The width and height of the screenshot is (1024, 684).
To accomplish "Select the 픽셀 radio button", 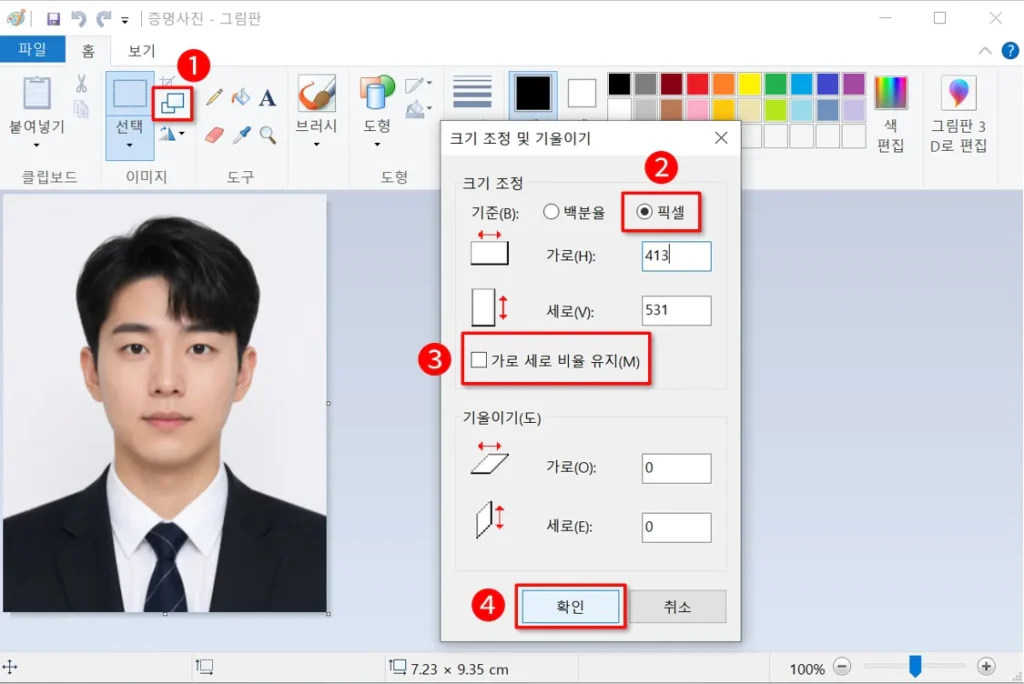I will (644, 212).
